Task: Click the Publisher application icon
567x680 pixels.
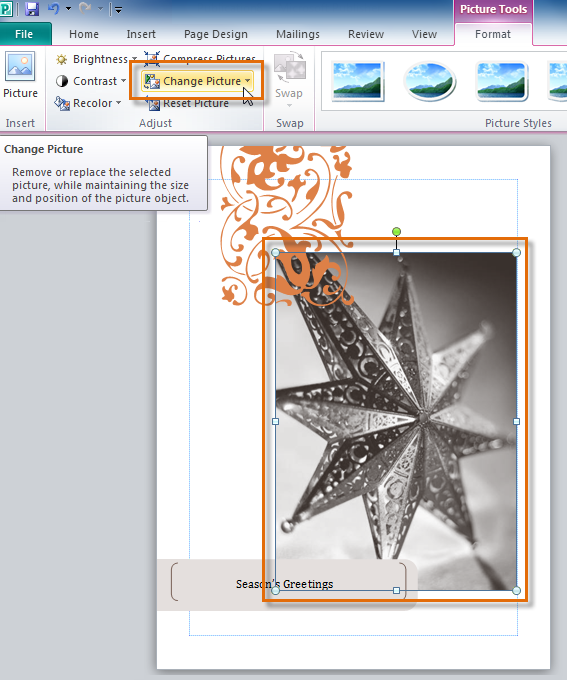Action: click(6, 9)
